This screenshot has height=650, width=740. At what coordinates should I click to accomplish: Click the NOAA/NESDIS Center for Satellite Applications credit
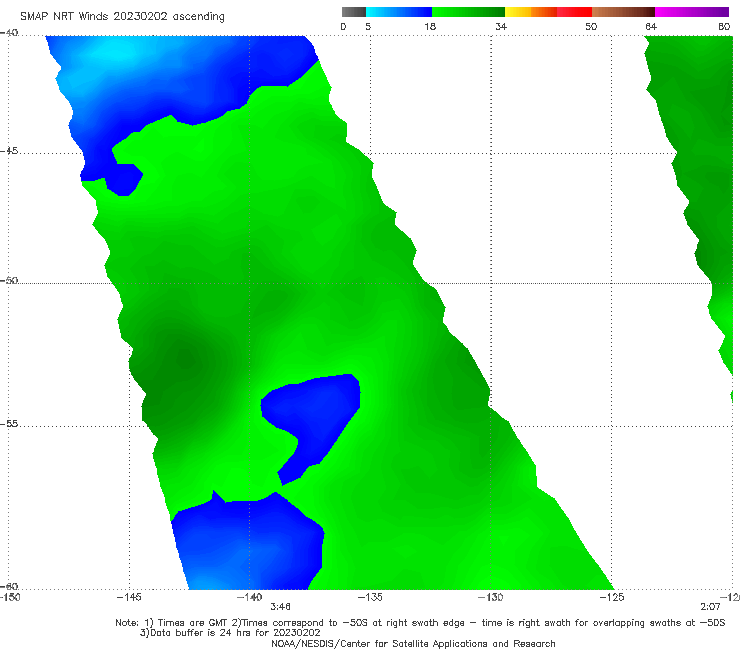click(413, 644)
